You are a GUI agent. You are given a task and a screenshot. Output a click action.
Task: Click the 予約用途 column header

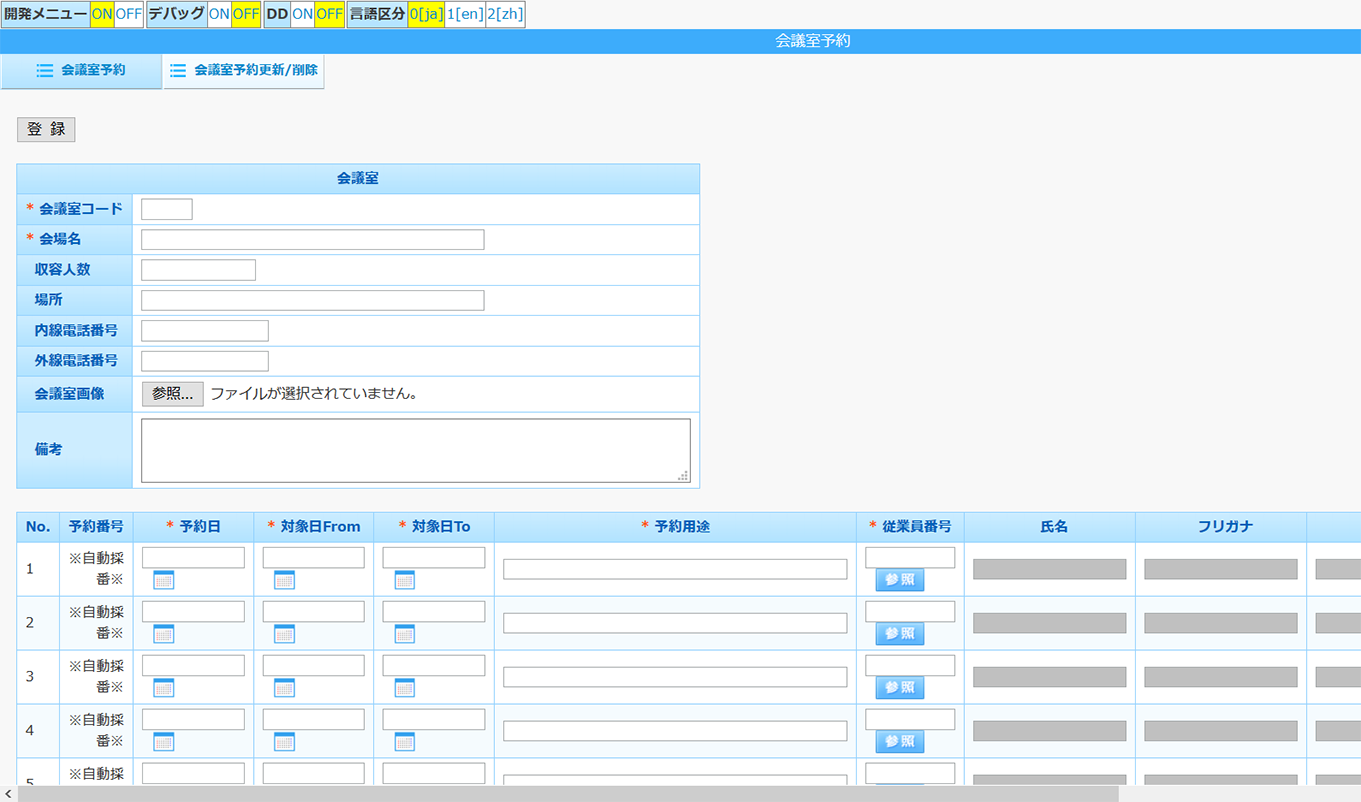[x=675, y=527]
